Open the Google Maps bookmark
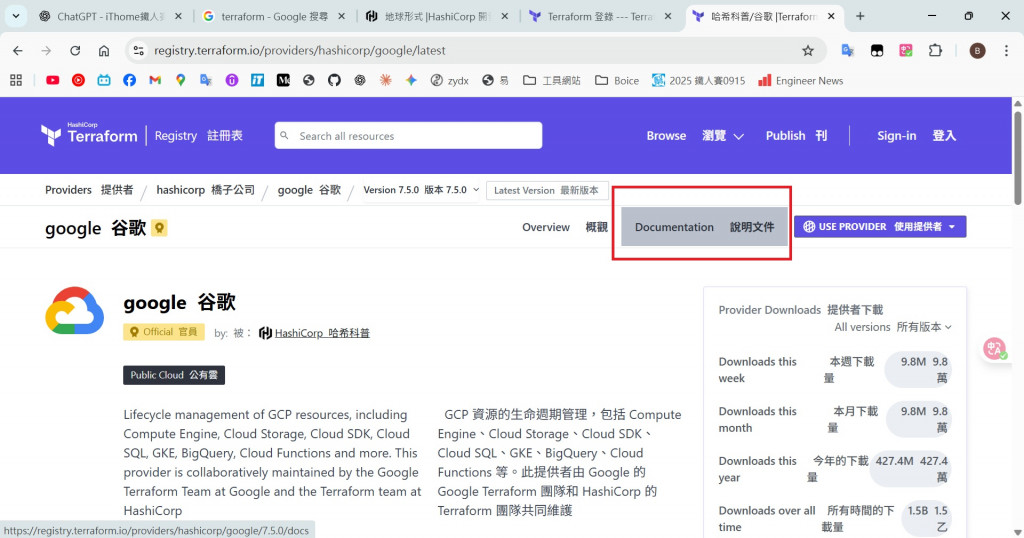Image resolution: width=1024 pixels, height=538 pixels. pyautogui.click(x=180, y=80)
